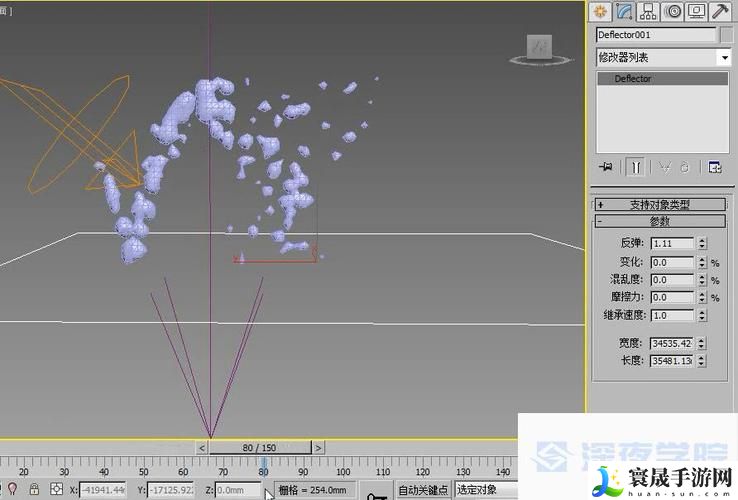Open the Motion panel icon
738x500 pixels.
pyautogui.click(x=672, y=11)
